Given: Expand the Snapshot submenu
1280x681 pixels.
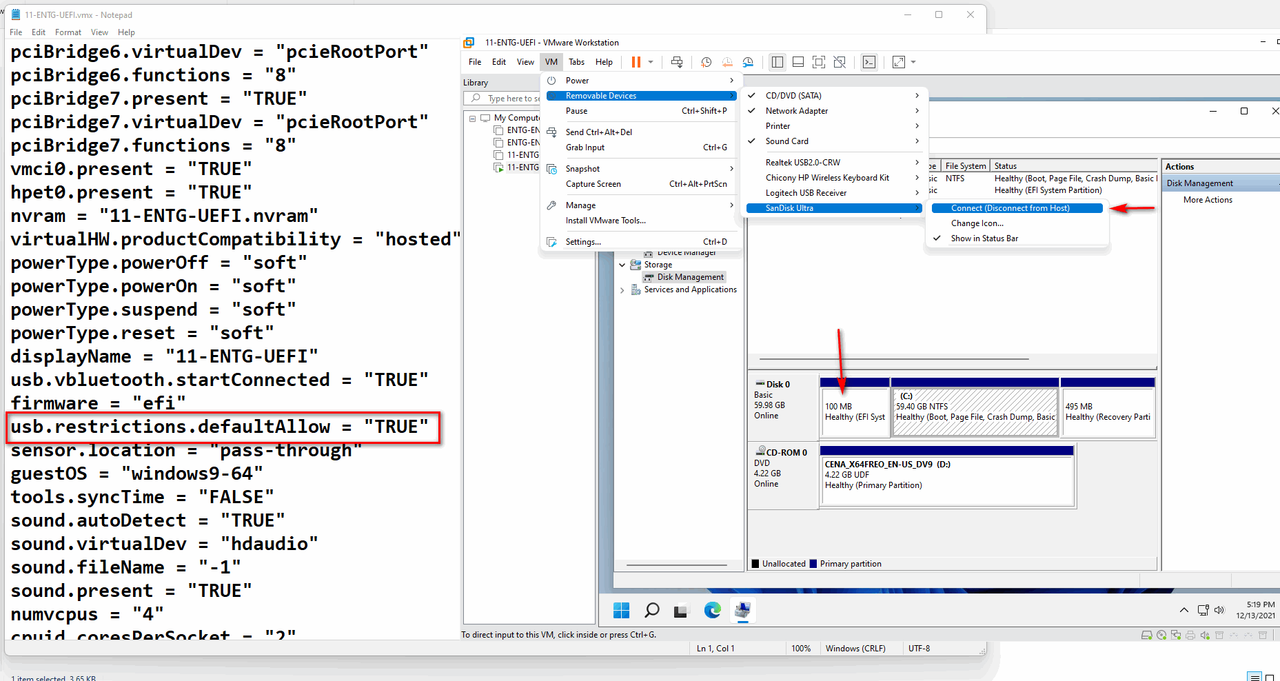Looking at the screenshot, I should 640,169.
